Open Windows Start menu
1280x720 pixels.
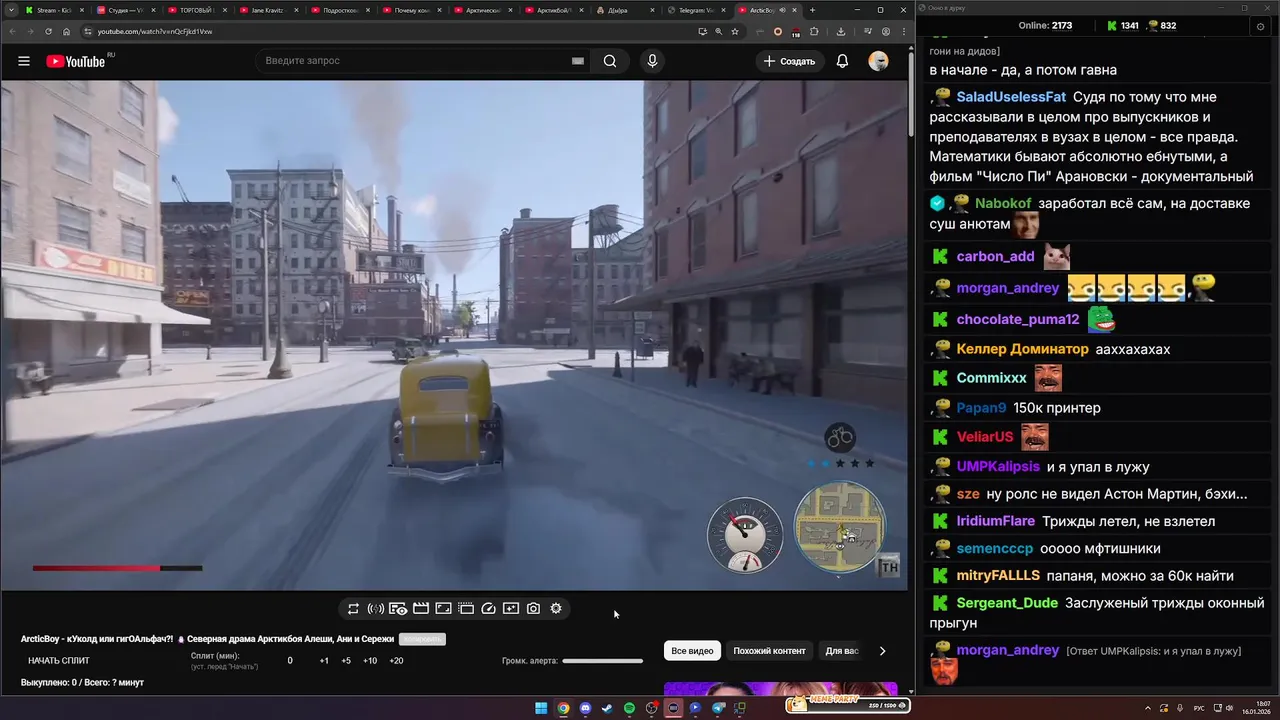pos(541,708)
